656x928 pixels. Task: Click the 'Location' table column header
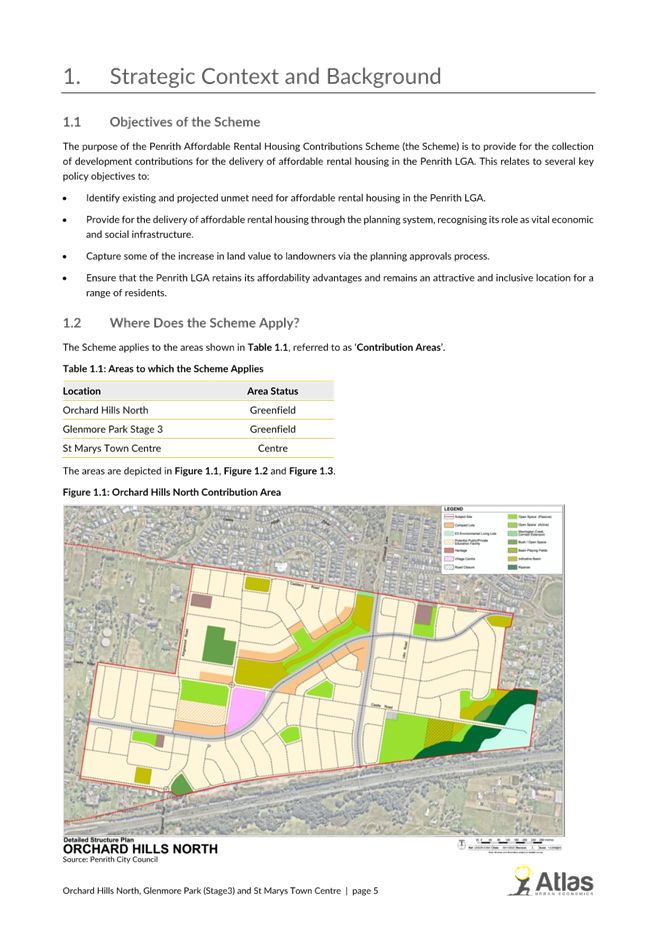[x=82, y=391]
